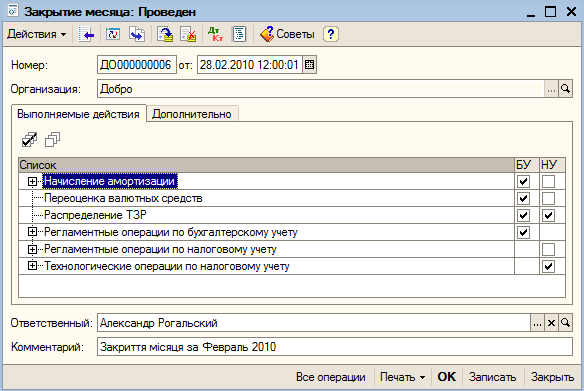
Task: Switch to Дополнительно tab
Action: [192, 114]
